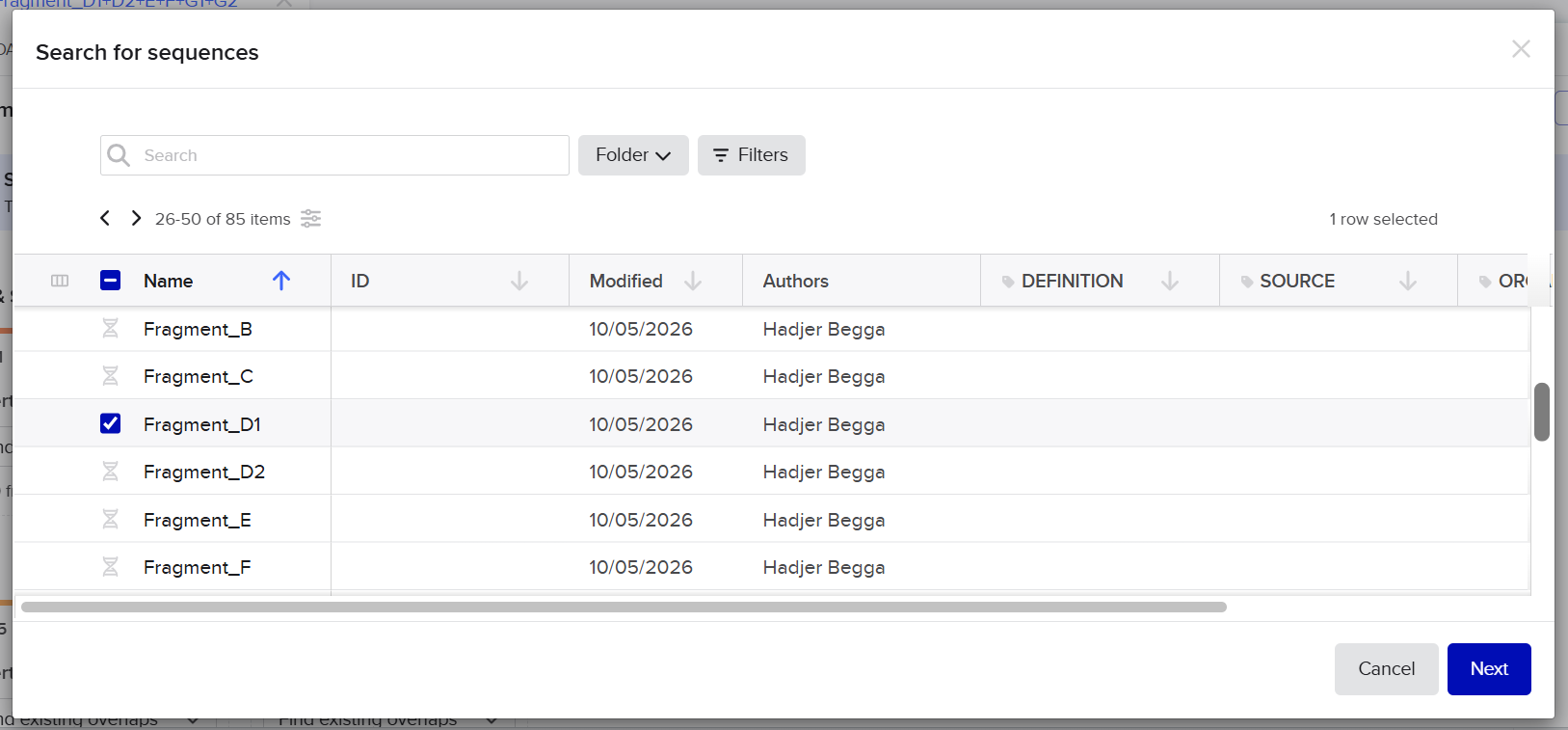Open pagination settings sliders icon

pyautogui.click(x=310, y=219)
